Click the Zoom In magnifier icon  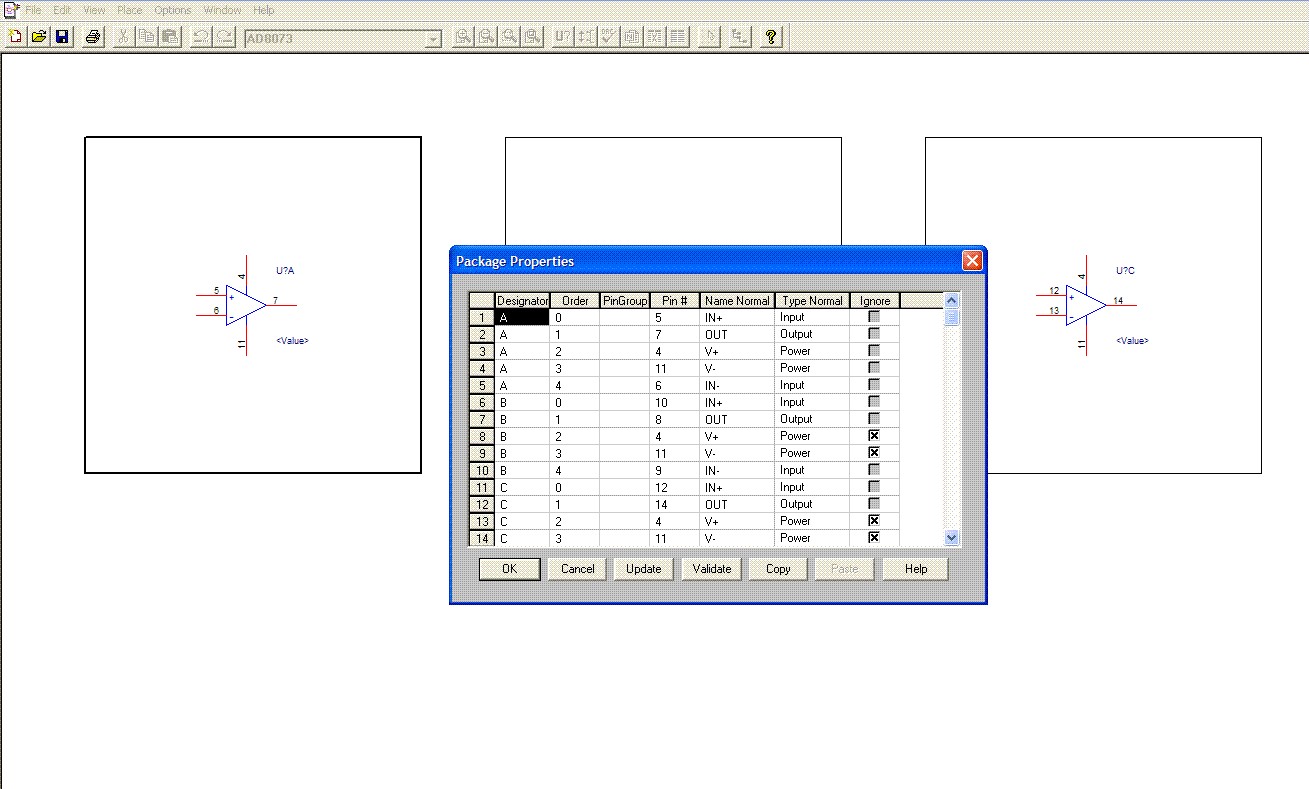[463, 37]
